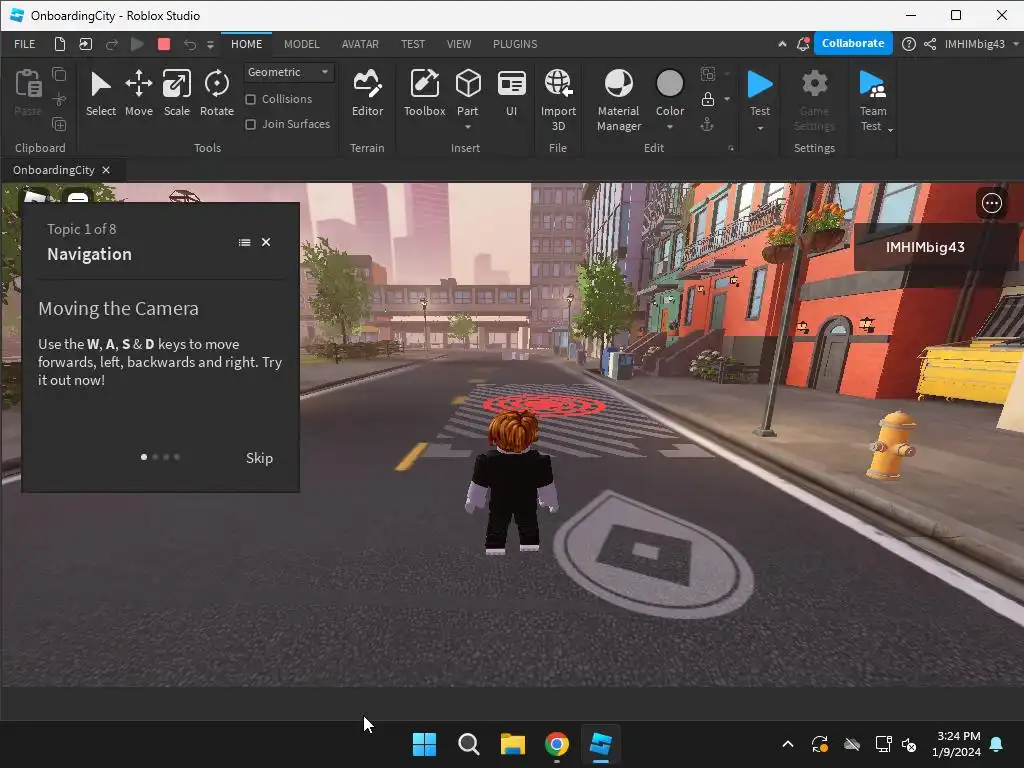The width and height of the screenshot is (1024, 768).
Task: Click the grey play button in quick bar
Action: pos(137,44)
